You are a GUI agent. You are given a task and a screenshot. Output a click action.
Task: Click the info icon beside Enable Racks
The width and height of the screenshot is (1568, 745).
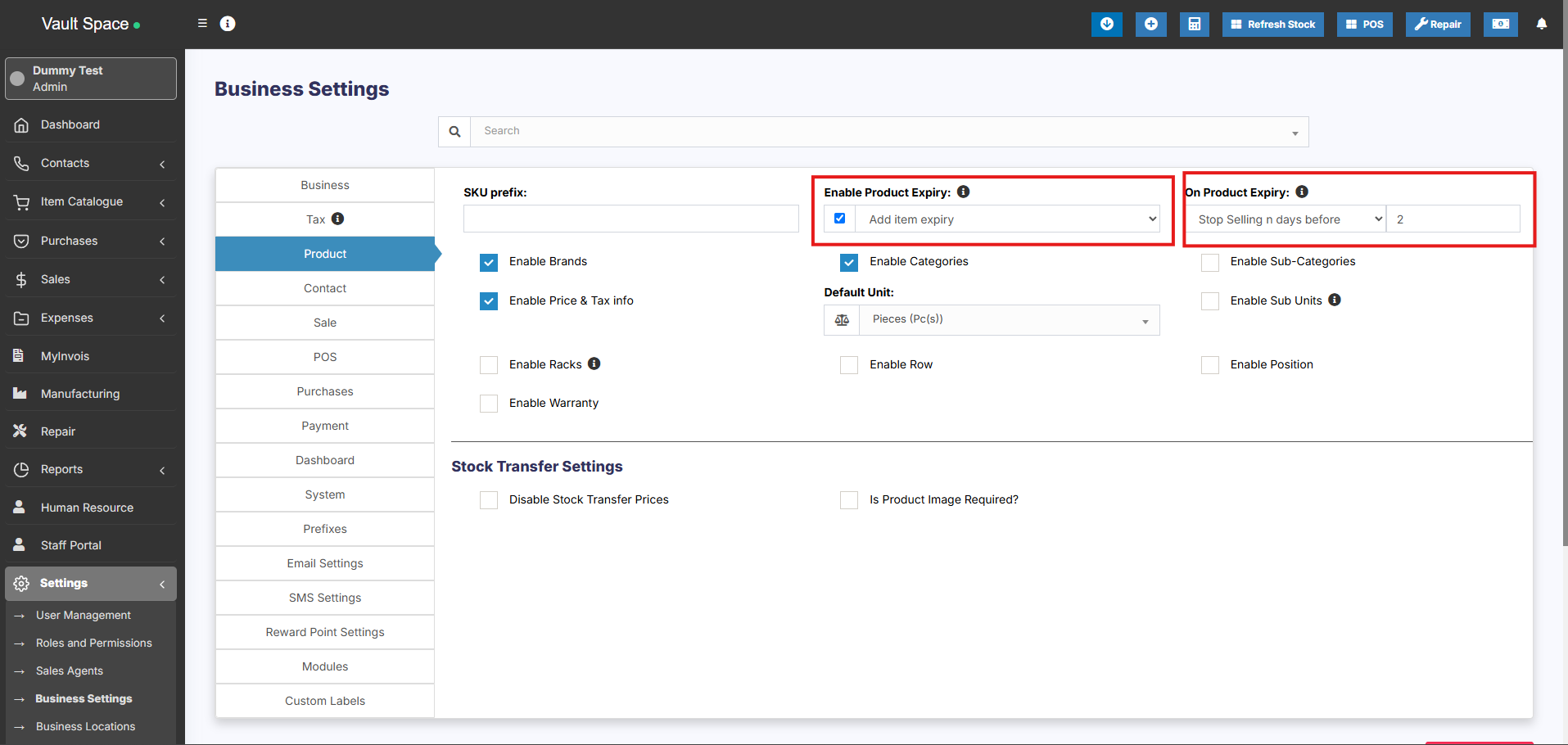(x=594, y=363)
